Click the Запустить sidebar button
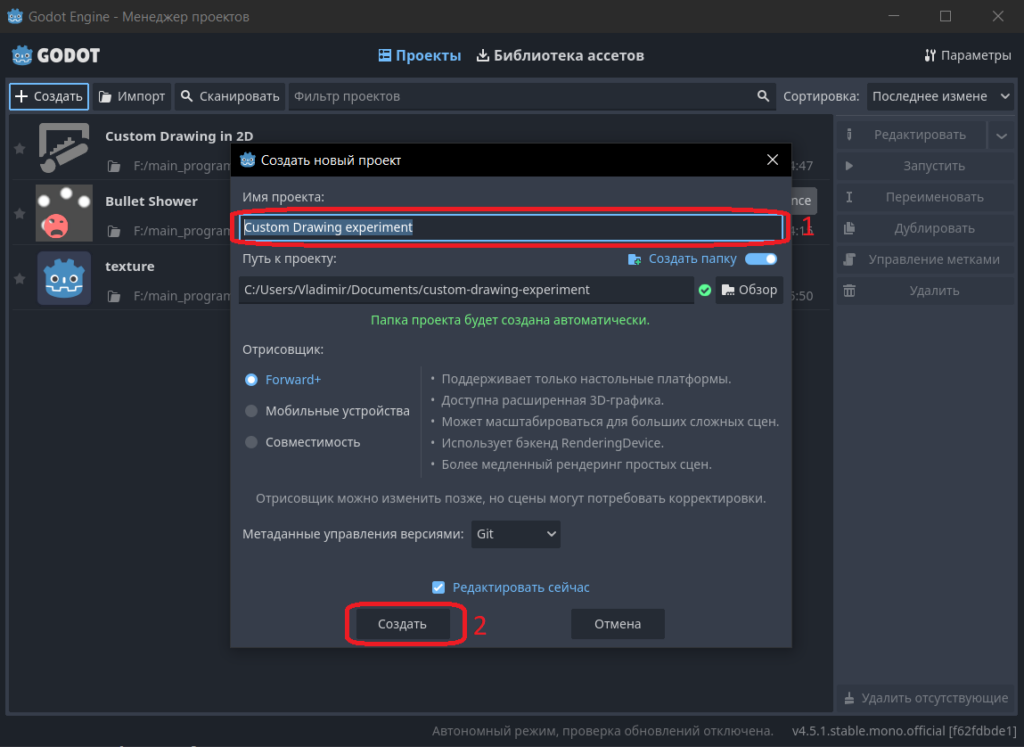This screenshot has height=747, width=1024. click(x=926, y=167)
